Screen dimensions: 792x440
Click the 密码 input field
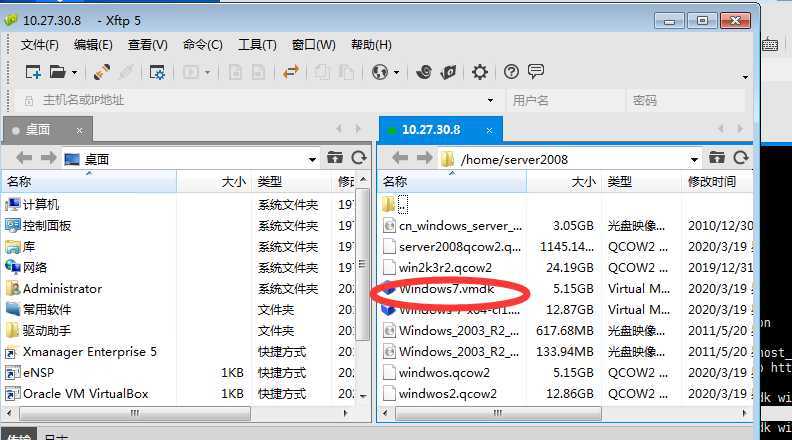[x=686, y=101]
